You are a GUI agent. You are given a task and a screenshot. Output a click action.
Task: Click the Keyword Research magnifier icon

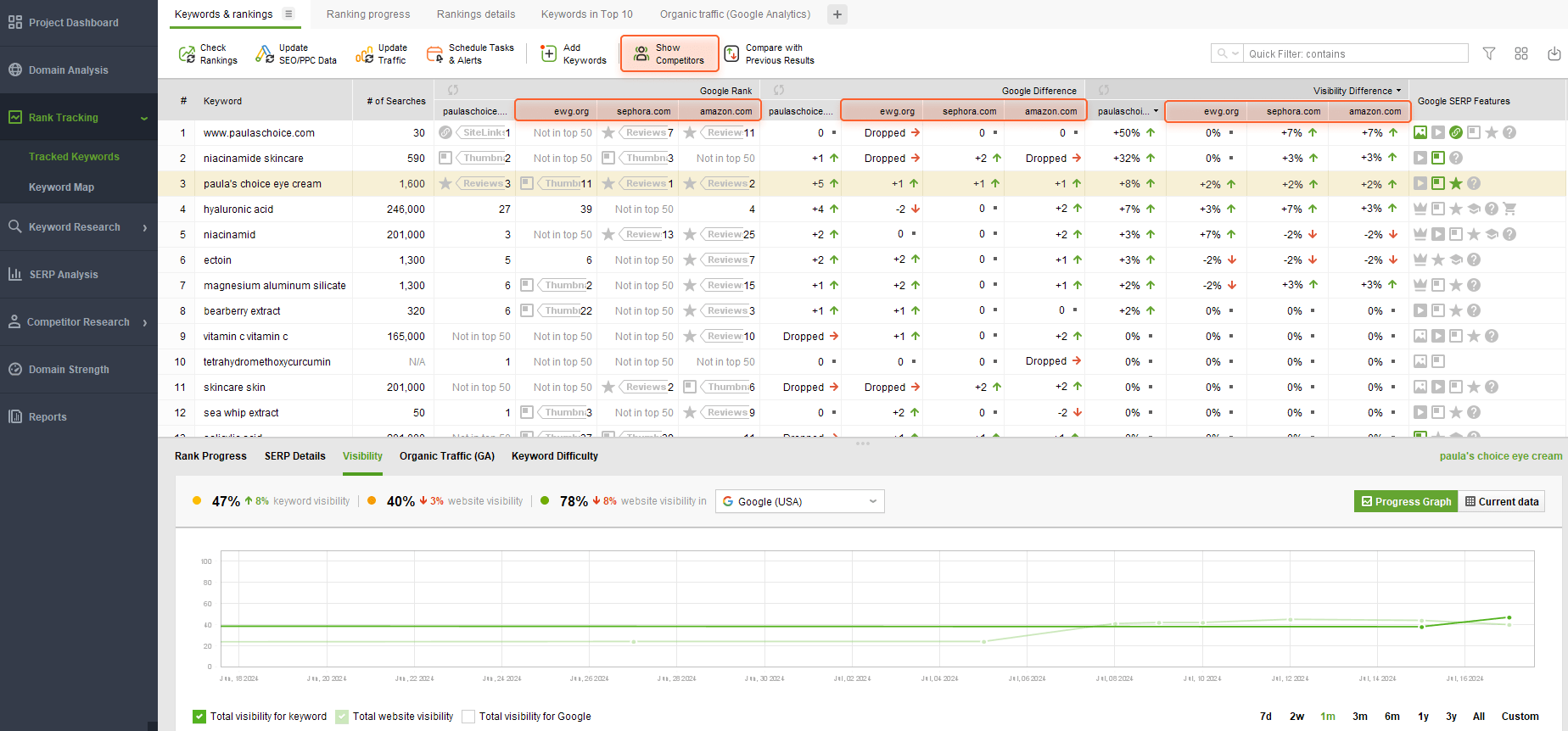(x=15, y=226)
